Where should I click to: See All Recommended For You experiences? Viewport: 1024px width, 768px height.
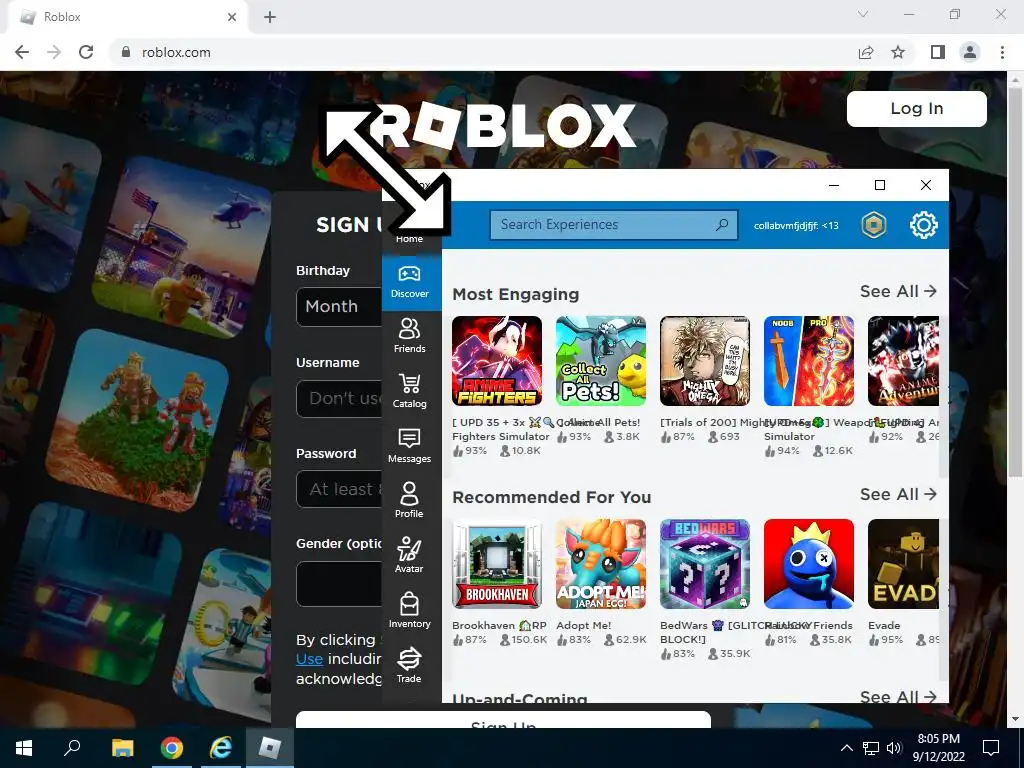click(898, 494)
